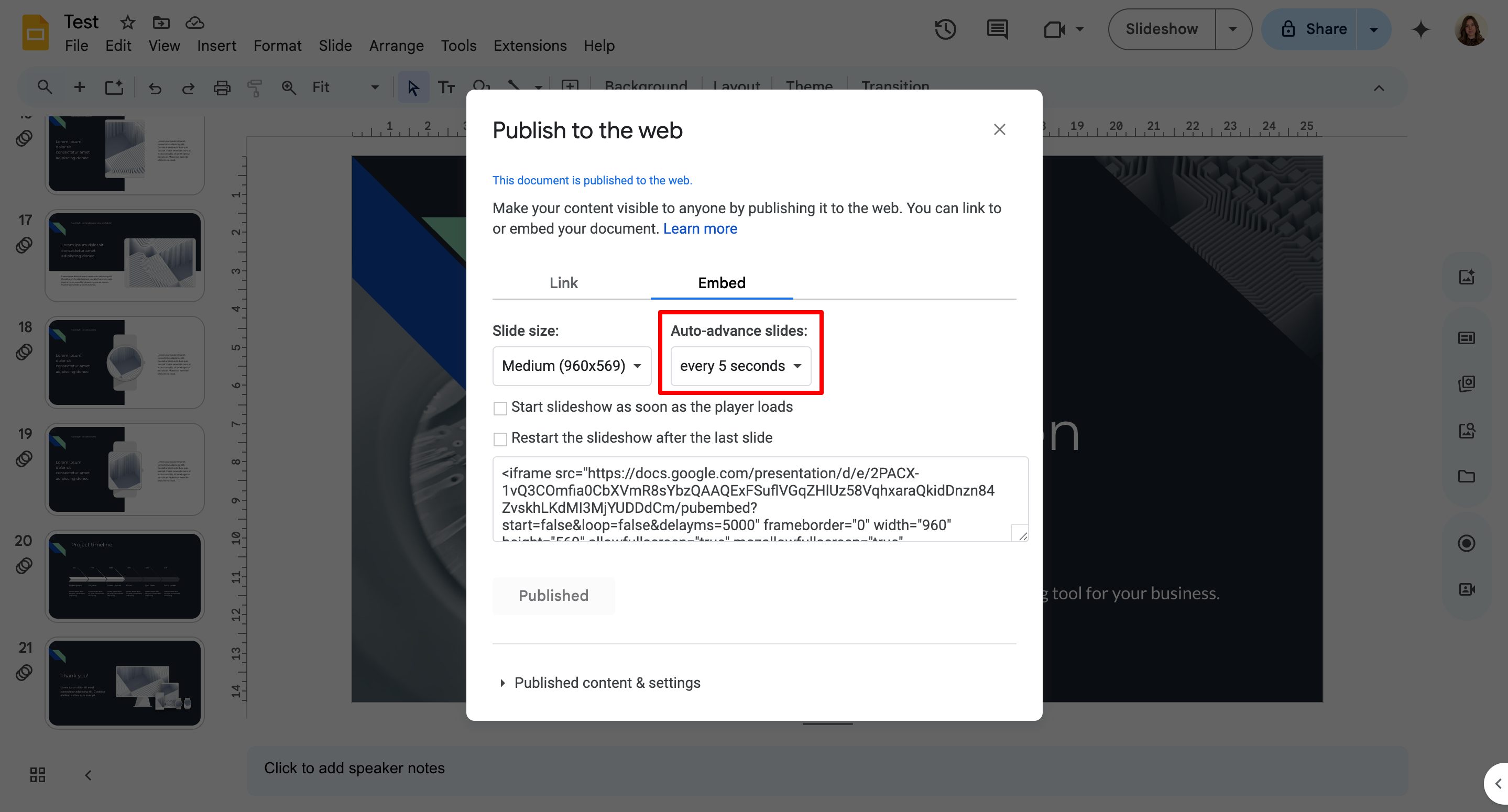
Task: Select slide 21 Thank you thumbnail
Action: click(x=125, y=683)
